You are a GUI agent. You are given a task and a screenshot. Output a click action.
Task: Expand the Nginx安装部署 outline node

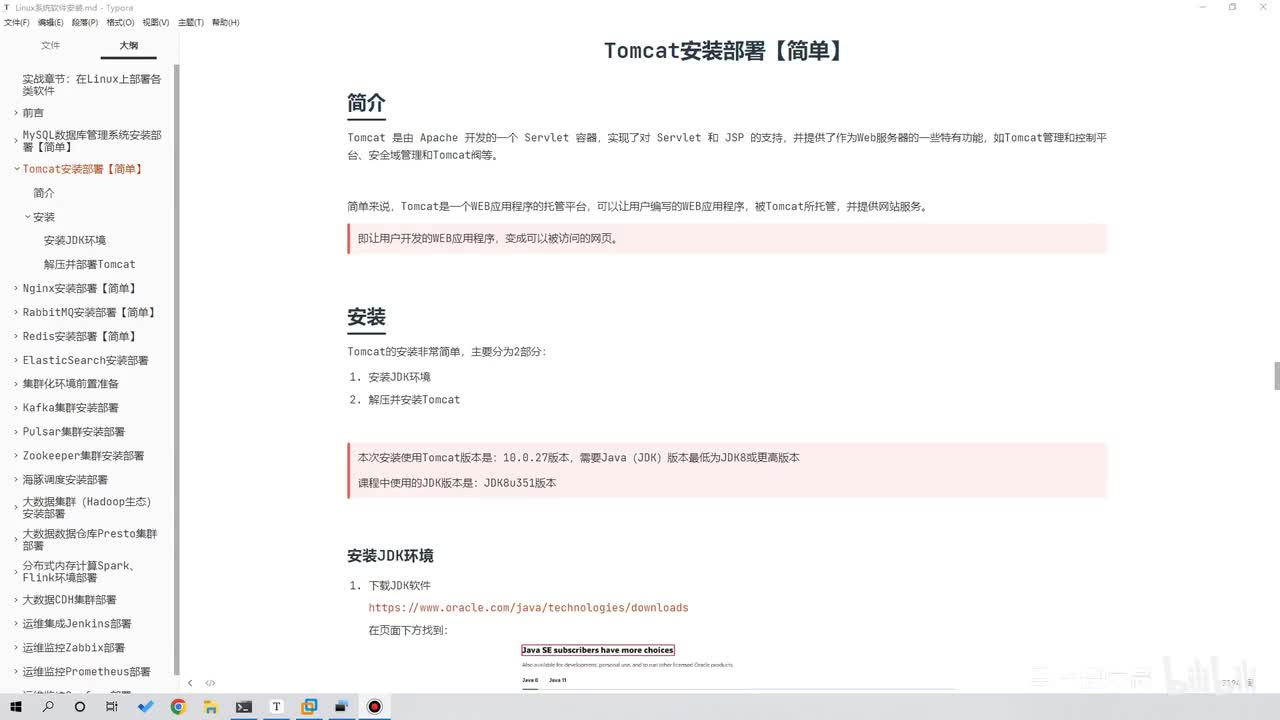point(16,288)
